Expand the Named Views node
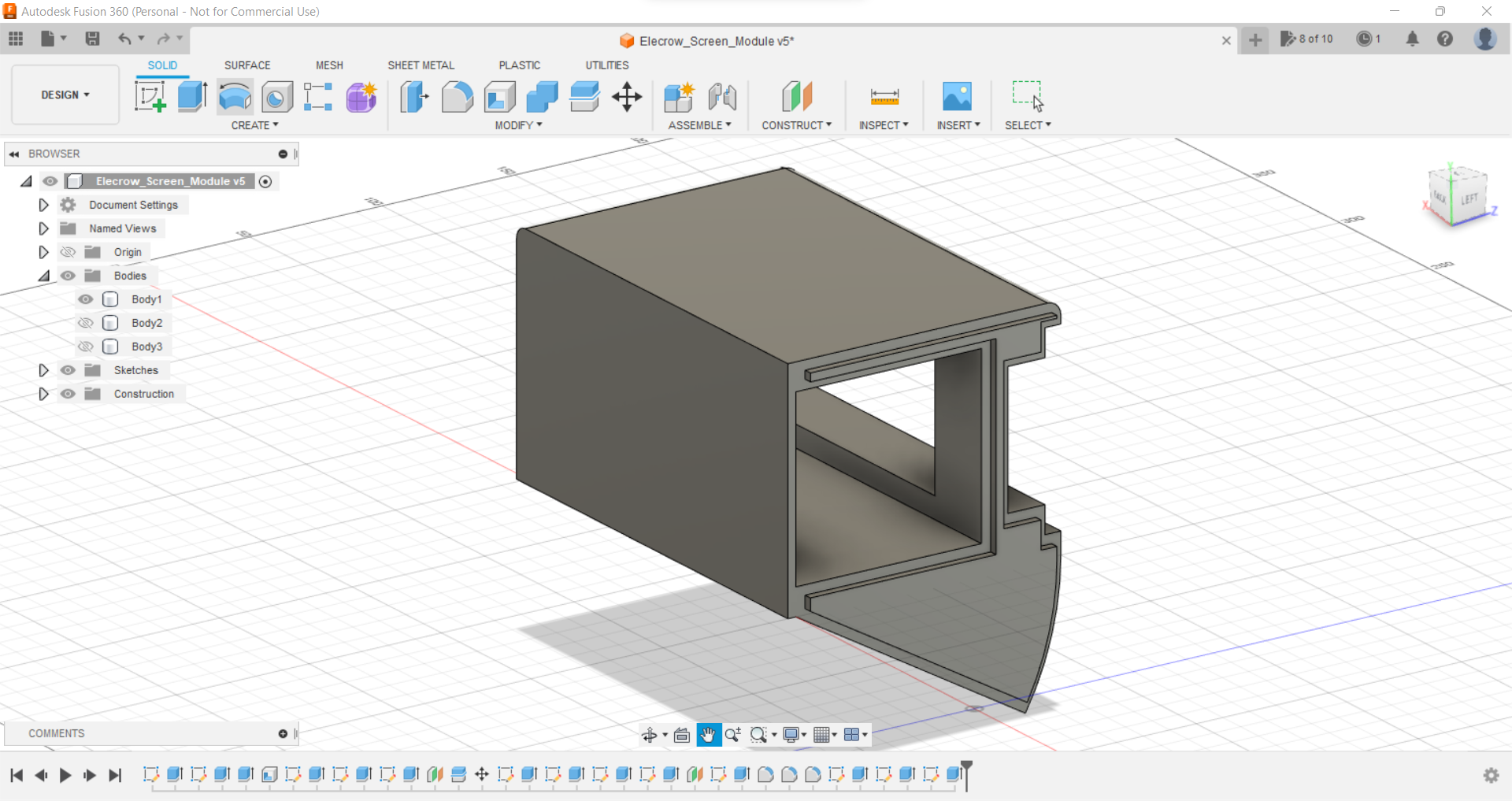Viewport: 1512px width, 801px height. pyautogui.click(x=43, y=228)
